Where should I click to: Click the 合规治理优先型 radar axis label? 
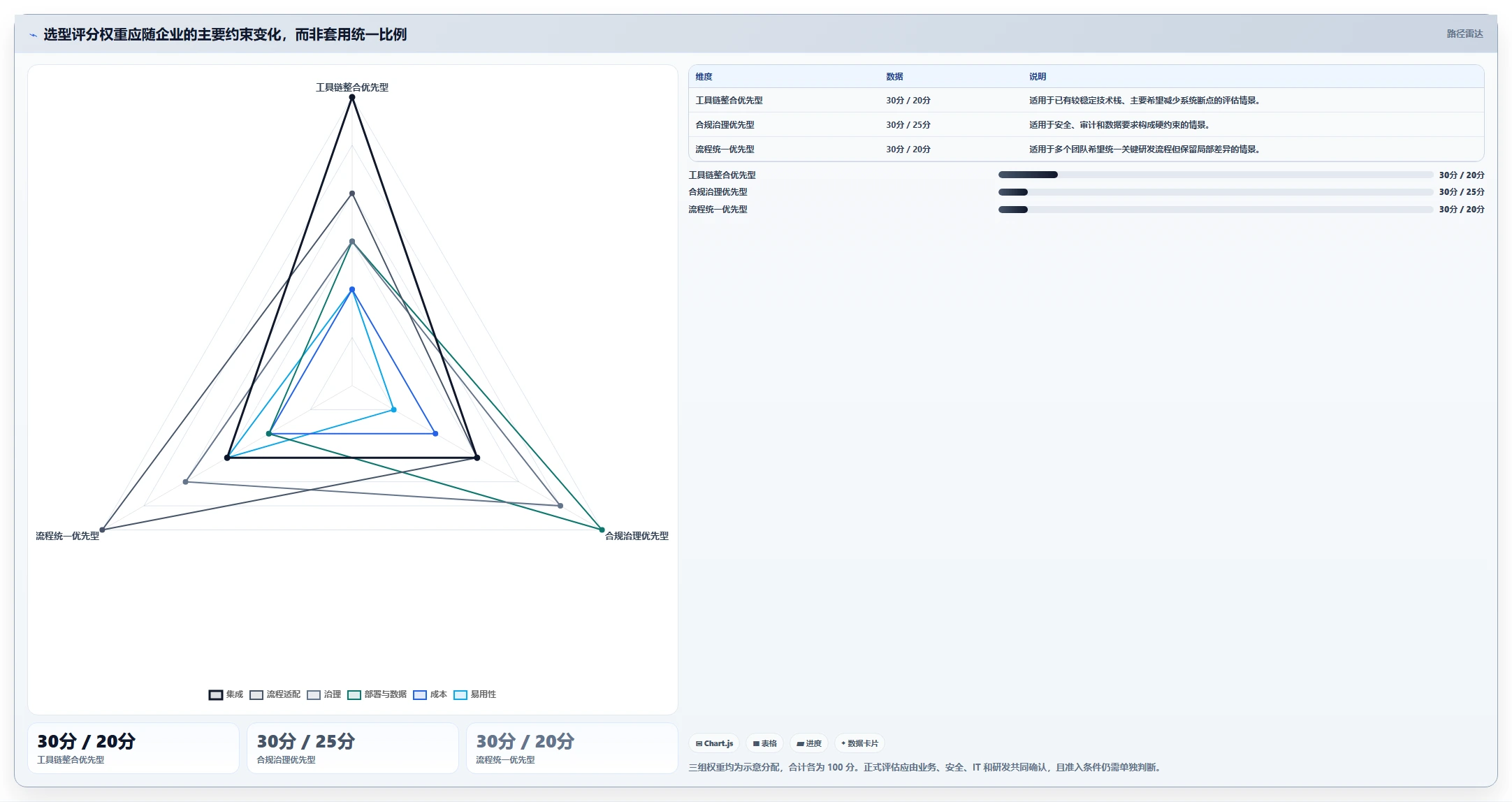tap(637, 536)
